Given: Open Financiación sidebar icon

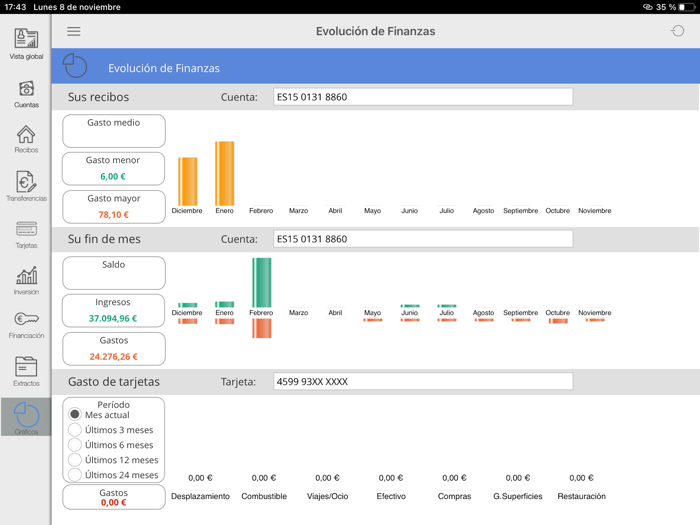Looking at the screenshot, I should (x=26, y=323).
